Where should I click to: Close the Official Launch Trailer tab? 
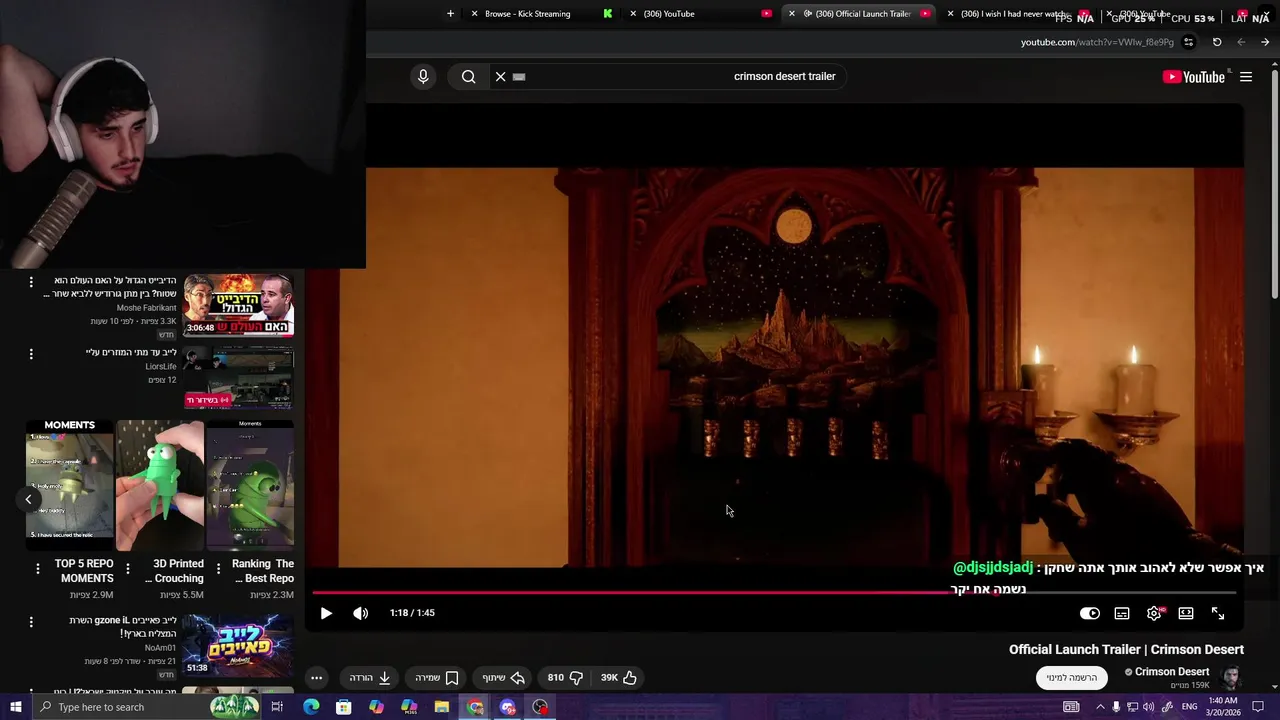tap(792, 14)
